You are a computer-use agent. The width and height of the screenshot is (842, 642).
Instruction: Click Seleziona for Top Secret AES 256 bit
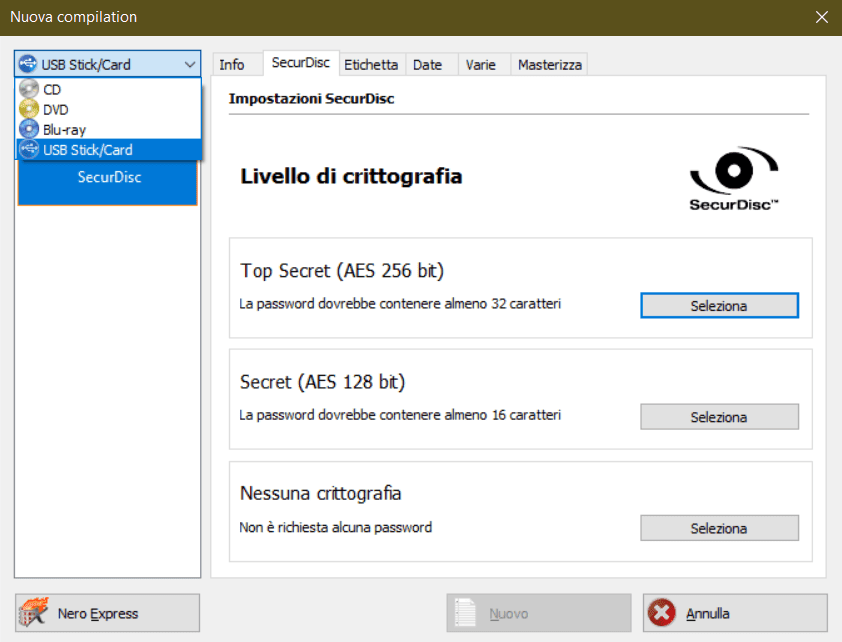click(719, 306)
